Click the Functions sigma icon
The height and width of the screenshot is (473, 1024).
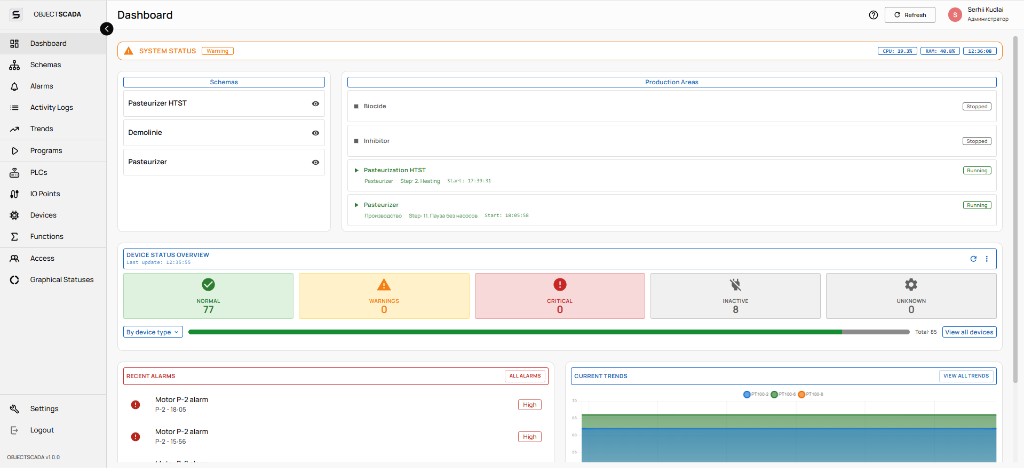pyautogui.click(x=14, y=236)
